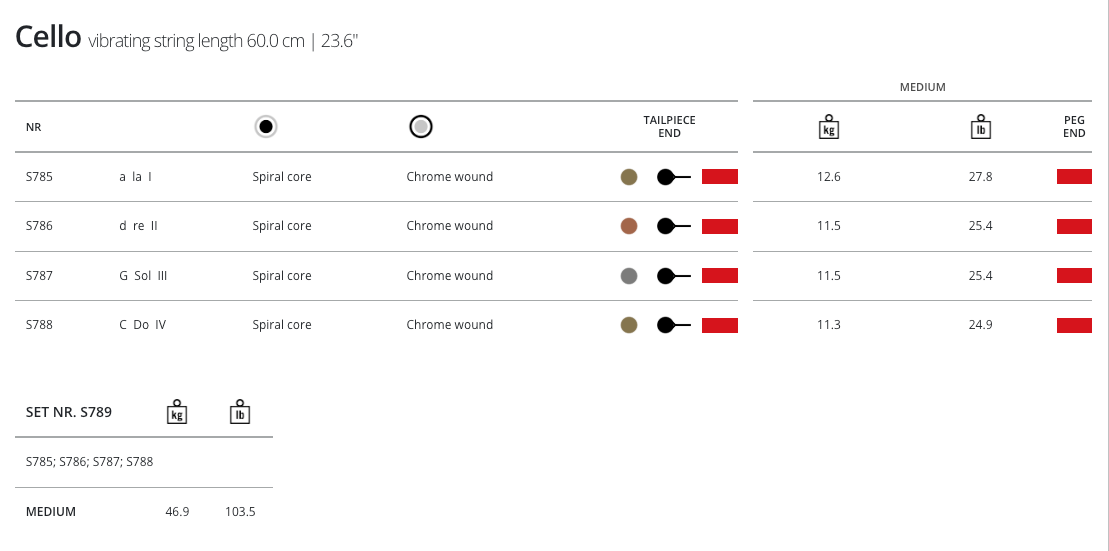Click the lb icon beside SET NR. S789
The height and width of the screenshot is (551, 1109).
point(240,412)
